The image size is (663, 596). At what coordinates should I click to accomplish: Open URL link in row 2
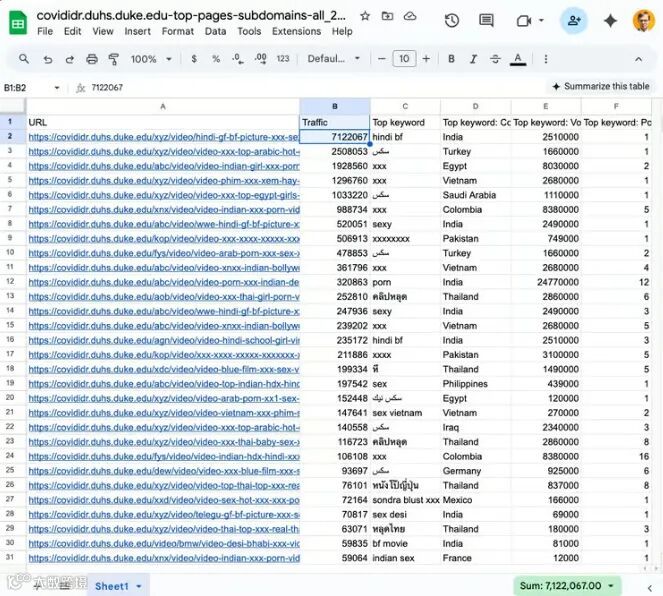164,137
